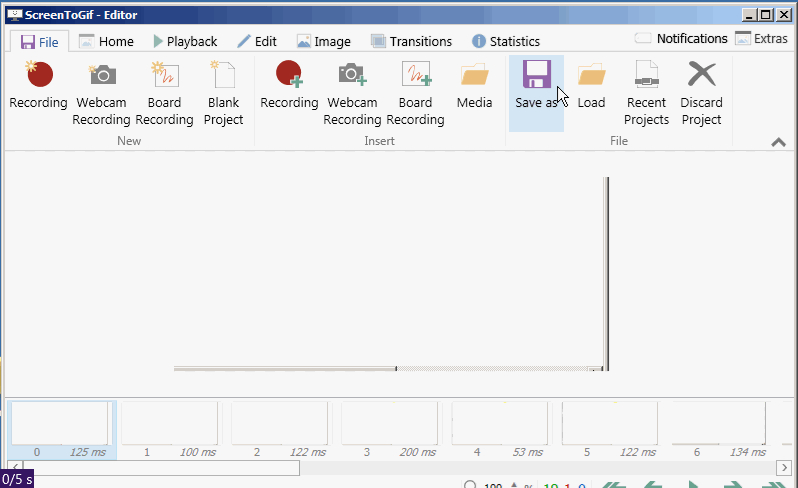
Task: Insert a Webcam Recording
Action: pos(352,93)
